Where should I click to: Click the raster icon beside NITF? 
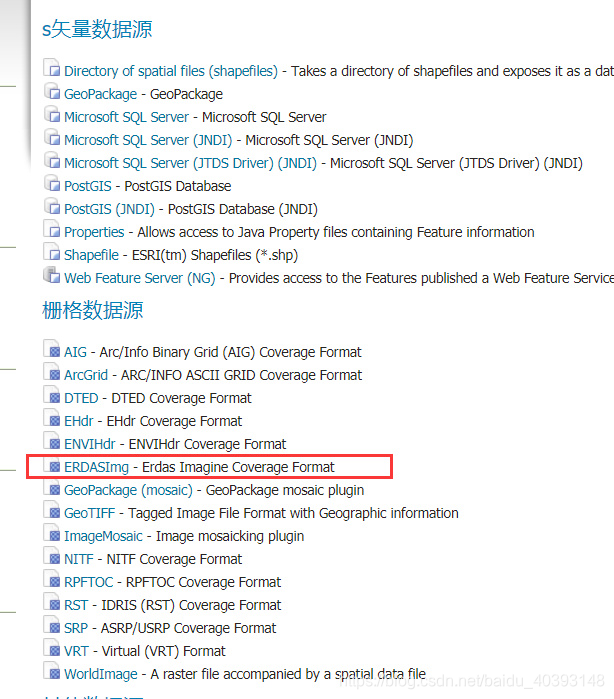52,557
